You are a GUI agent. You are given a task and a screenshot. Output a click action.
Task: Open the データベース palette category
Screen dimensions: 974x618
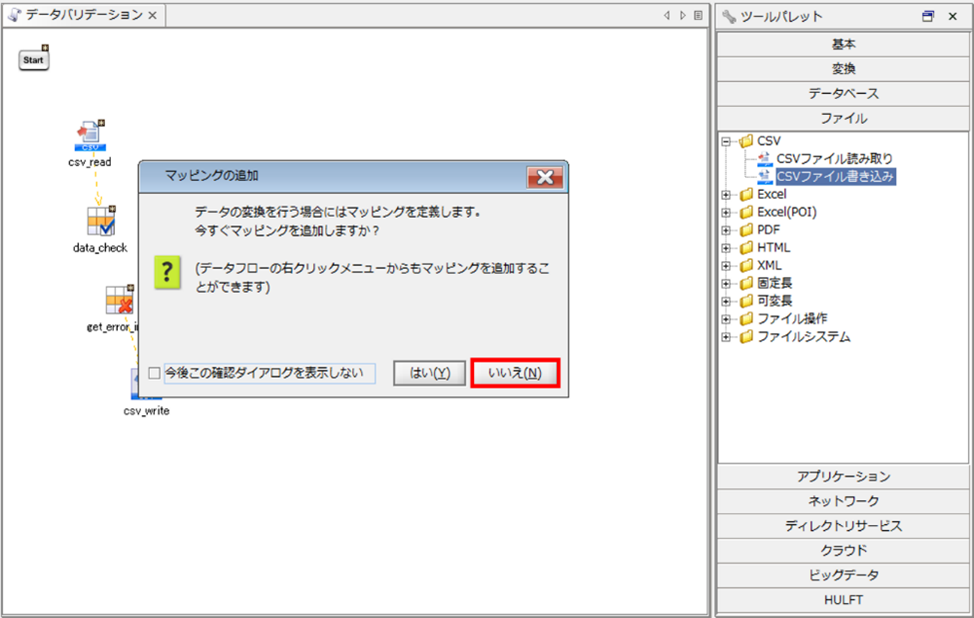(843, 93)
